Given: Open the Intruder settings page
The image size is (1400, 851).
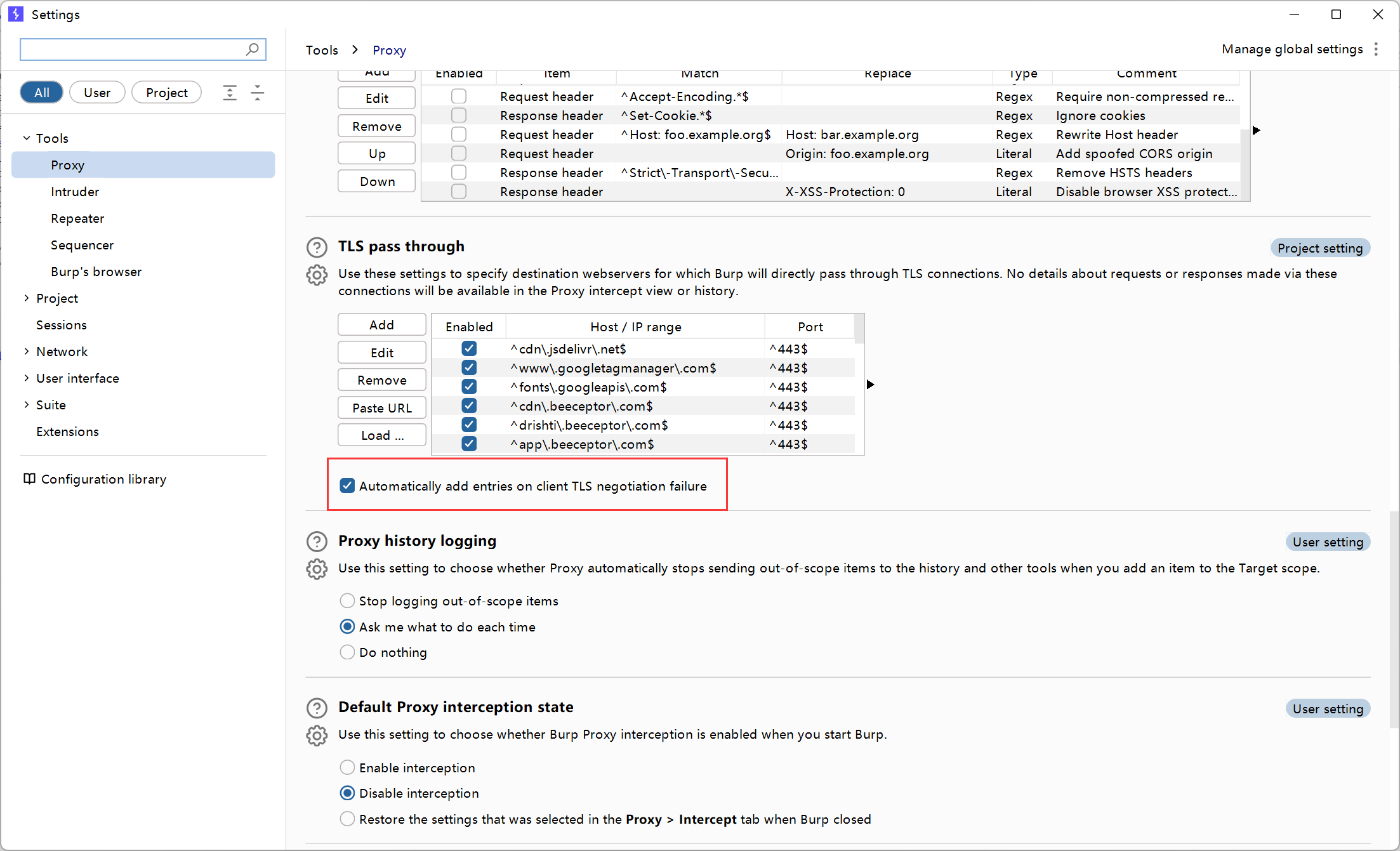Looking at the screenshot, I should pos(75,192).
